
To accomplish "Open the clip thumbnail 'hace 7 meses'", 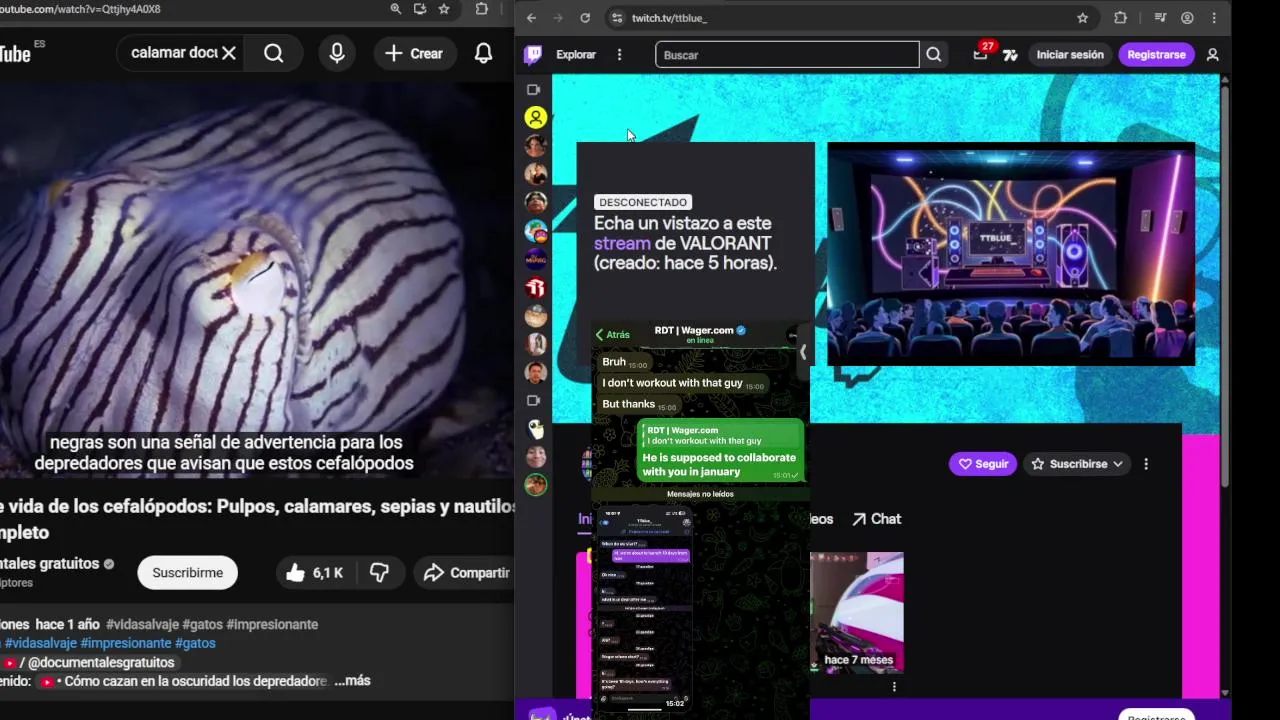I will tap(857, 612).
